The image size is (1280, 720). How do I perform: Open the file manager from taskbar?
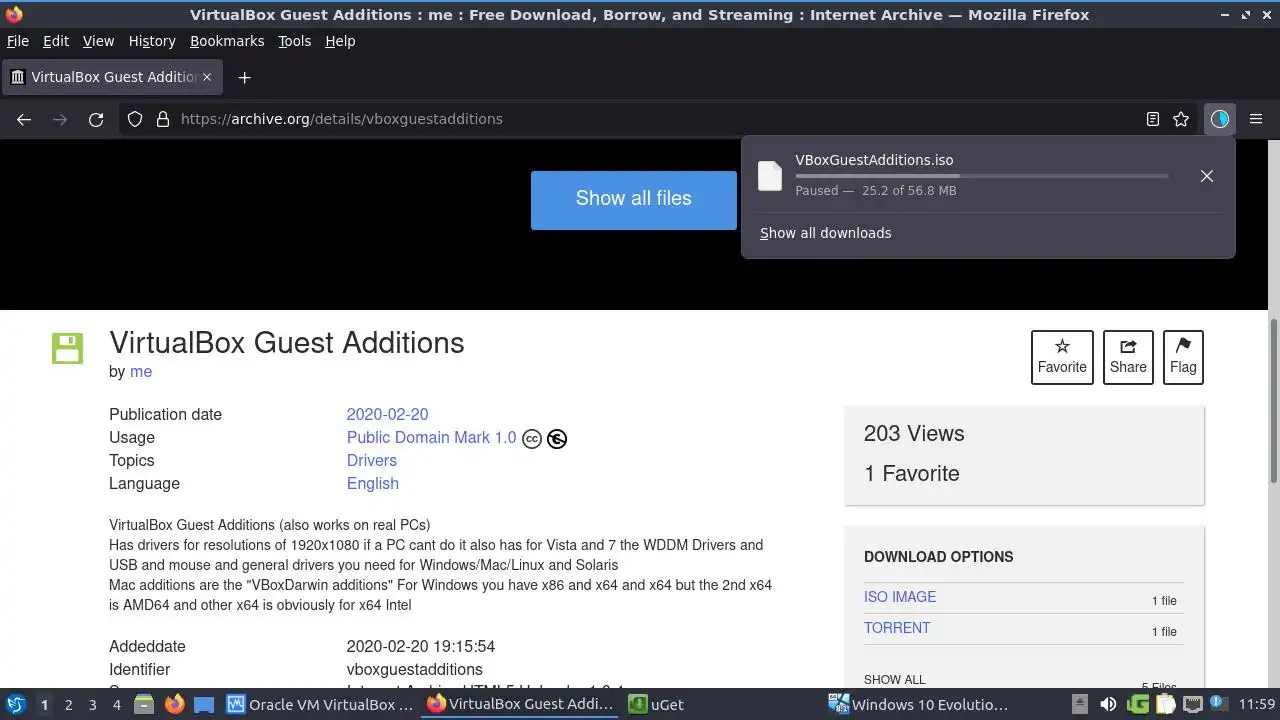tap(144, 705)
